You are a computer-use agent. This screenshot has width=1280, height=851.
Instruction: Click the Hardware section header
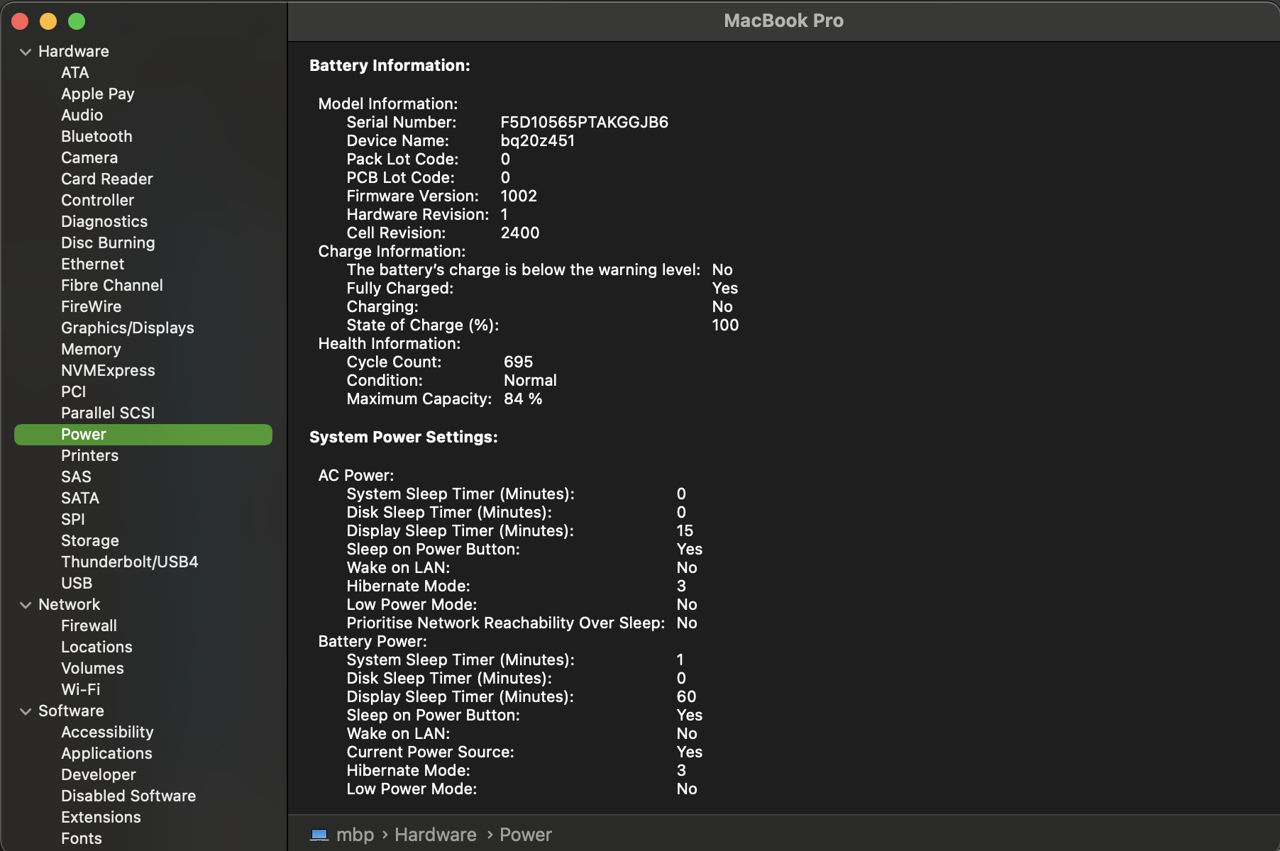(x=74, y=51)
